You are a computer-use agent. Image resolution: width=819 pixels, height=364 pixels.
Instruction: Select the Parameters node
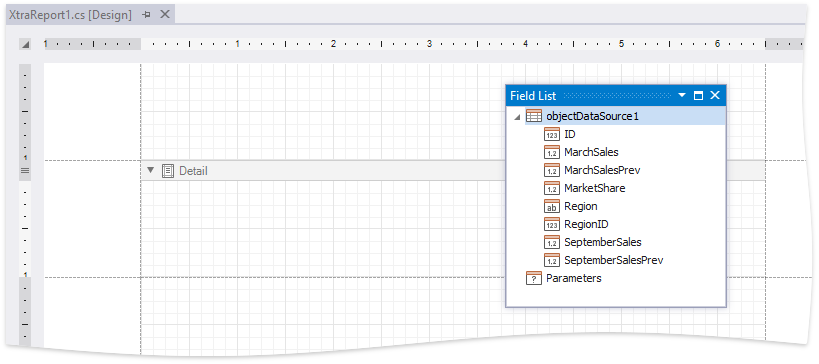coord(574,278)
